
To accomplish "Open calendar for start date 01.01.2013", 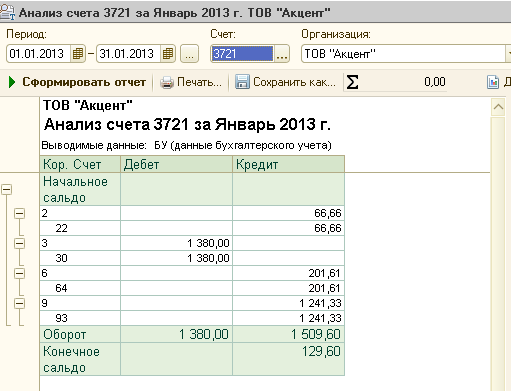I will (x=78, y=54).
